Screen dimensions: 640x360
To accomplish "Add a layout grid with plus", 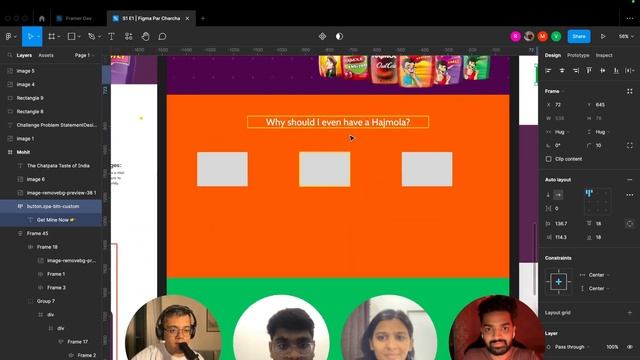I will [630, 313].
